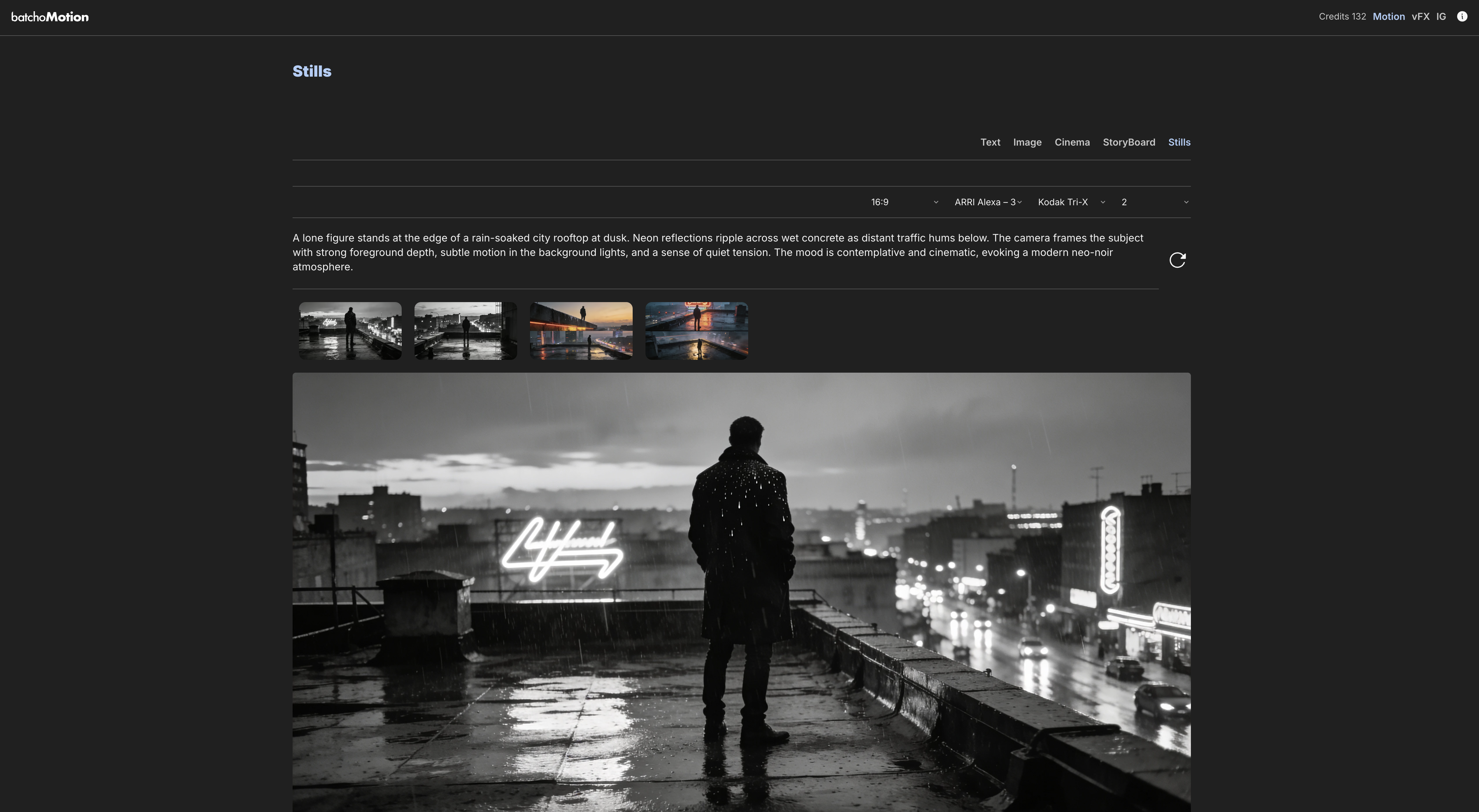
Task: Click the regenerate prompt icon
Action: pyautogui.click(x=1177, y=259)
